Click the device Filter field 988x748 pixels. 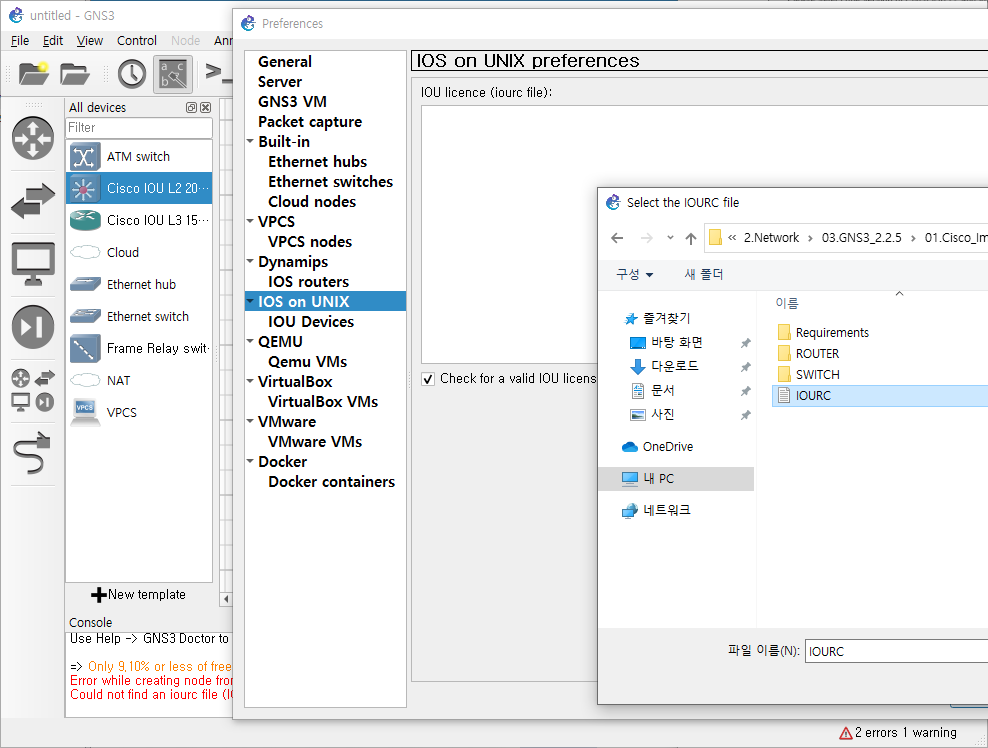139,127
